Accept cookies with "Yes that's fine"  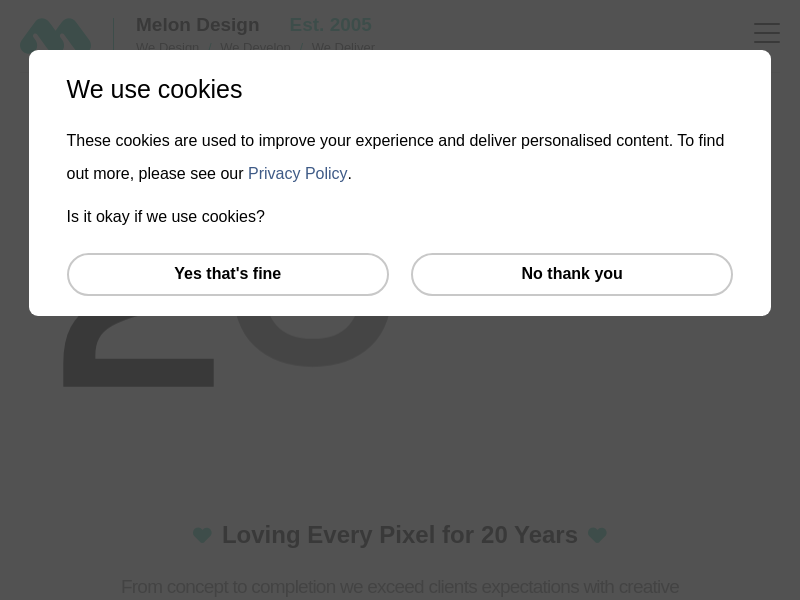coord(228,274)
